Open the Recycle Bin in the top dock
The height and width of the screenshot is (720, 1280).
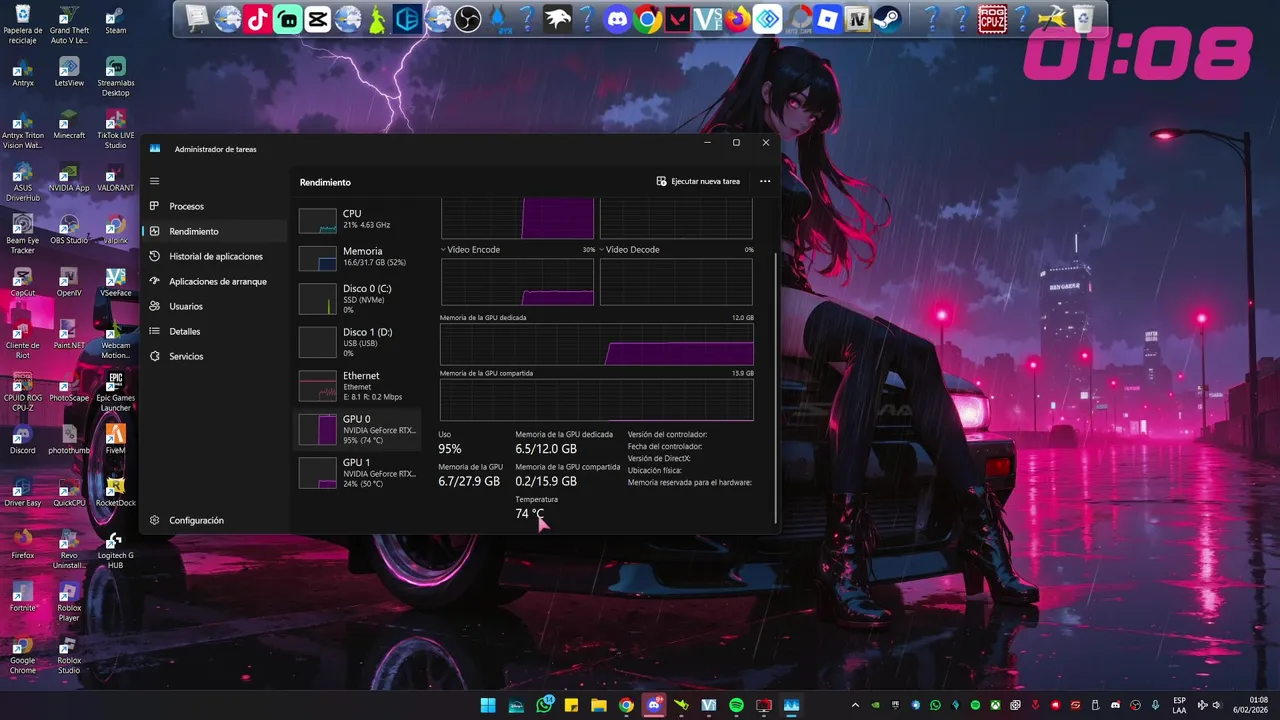tap(1082, 19)
